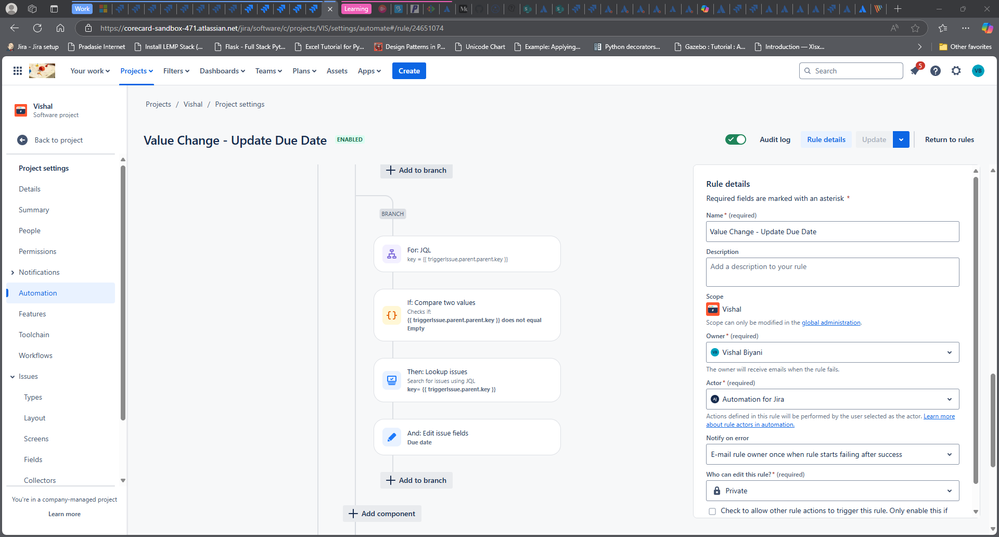
Task: Open Permissions in the sidebar
Action: click(38, 252)
